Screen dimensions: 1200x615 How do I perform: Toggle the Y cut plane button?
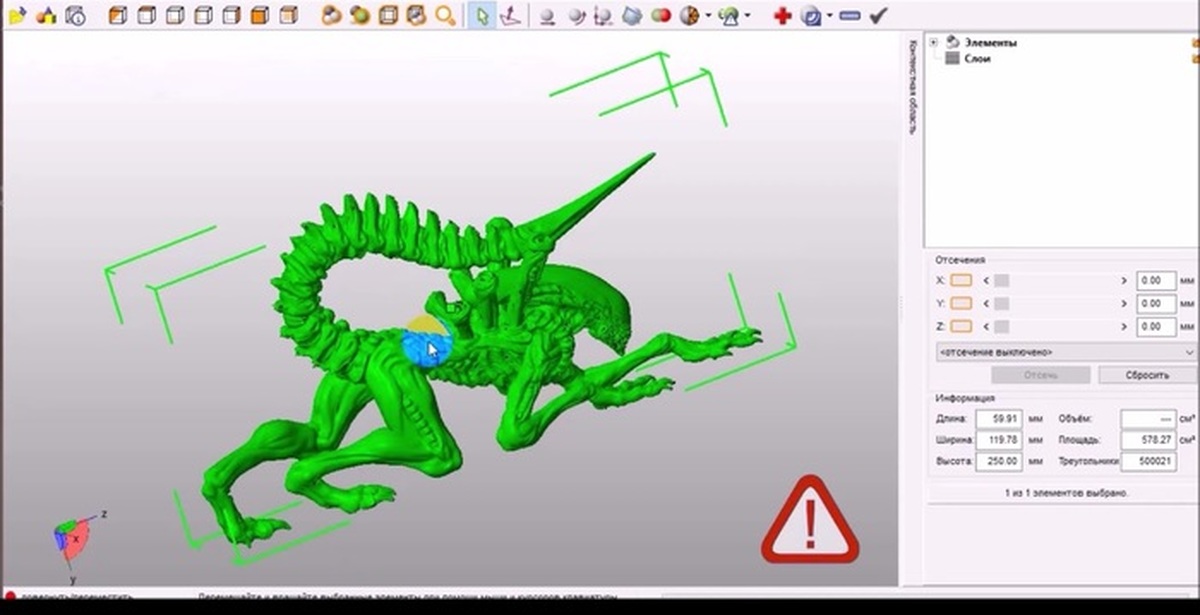pyautogui.click(x=962, y=303)
